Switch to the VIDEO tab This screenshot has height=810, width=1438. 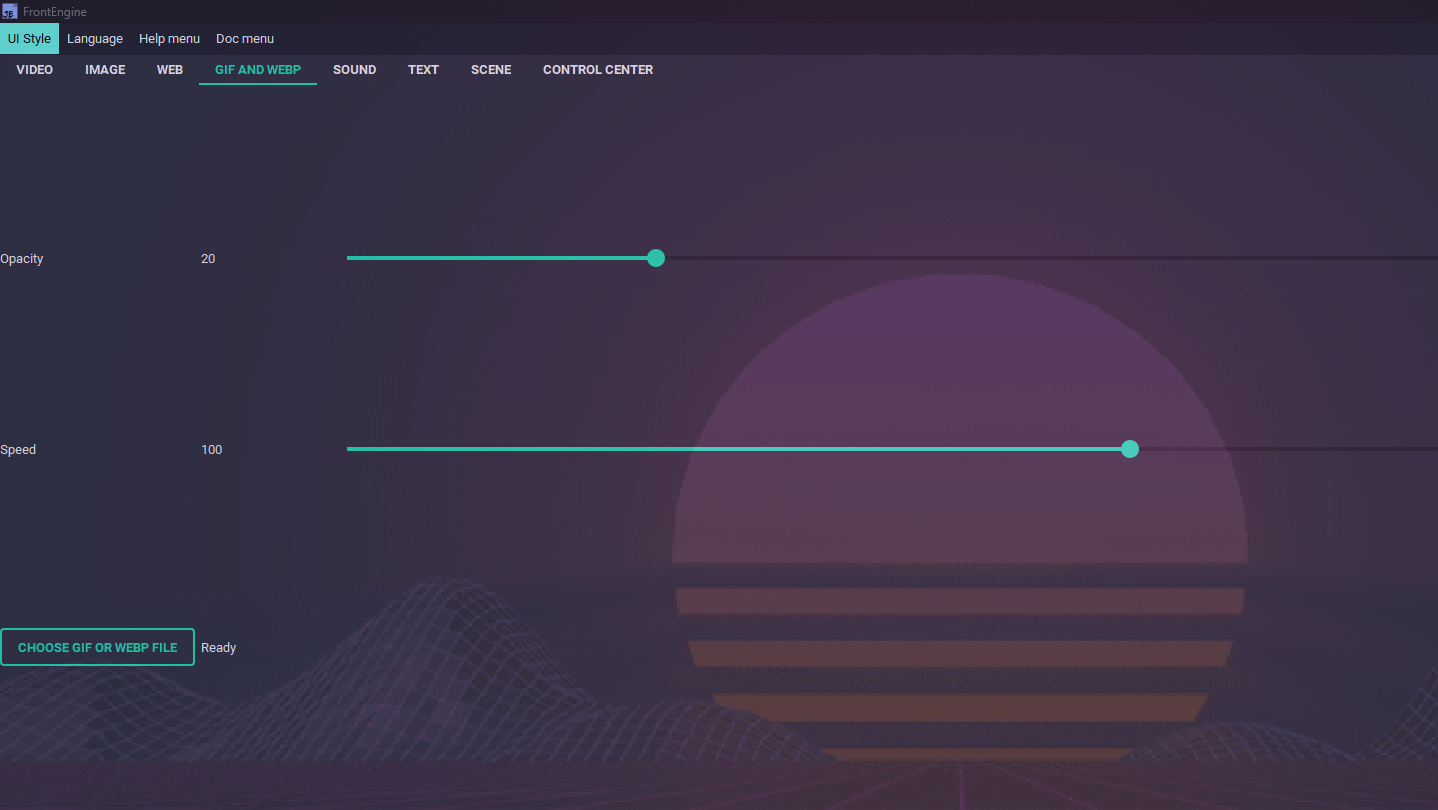click(35, 70)
